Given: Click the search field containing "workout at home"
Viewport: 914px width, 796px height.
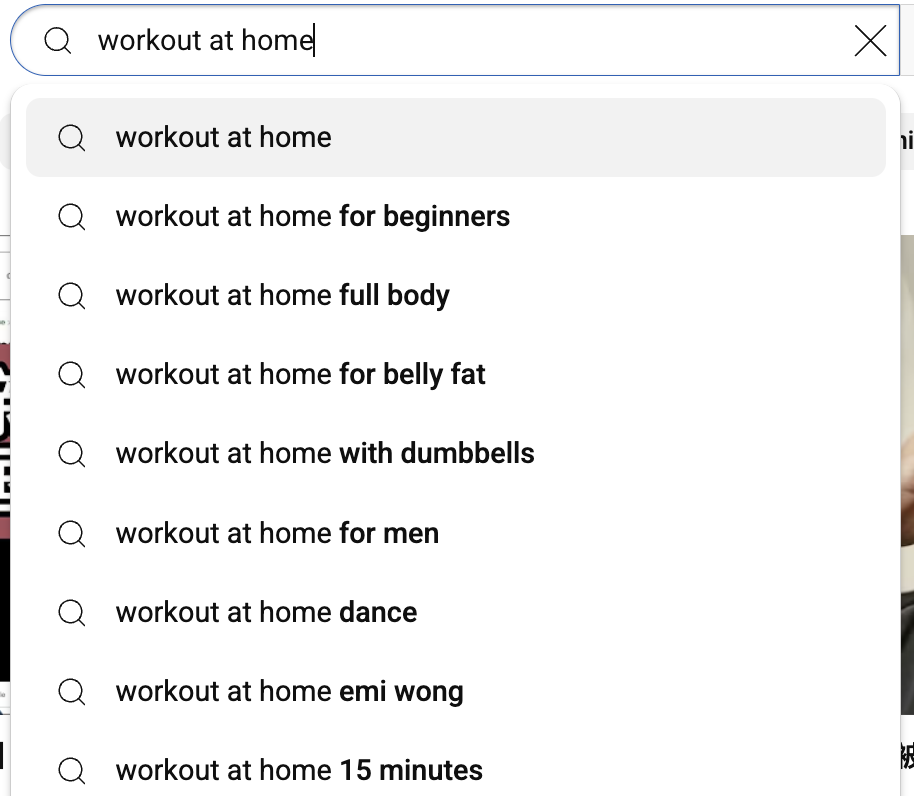Looking at the screenshot, I should 450,41.
